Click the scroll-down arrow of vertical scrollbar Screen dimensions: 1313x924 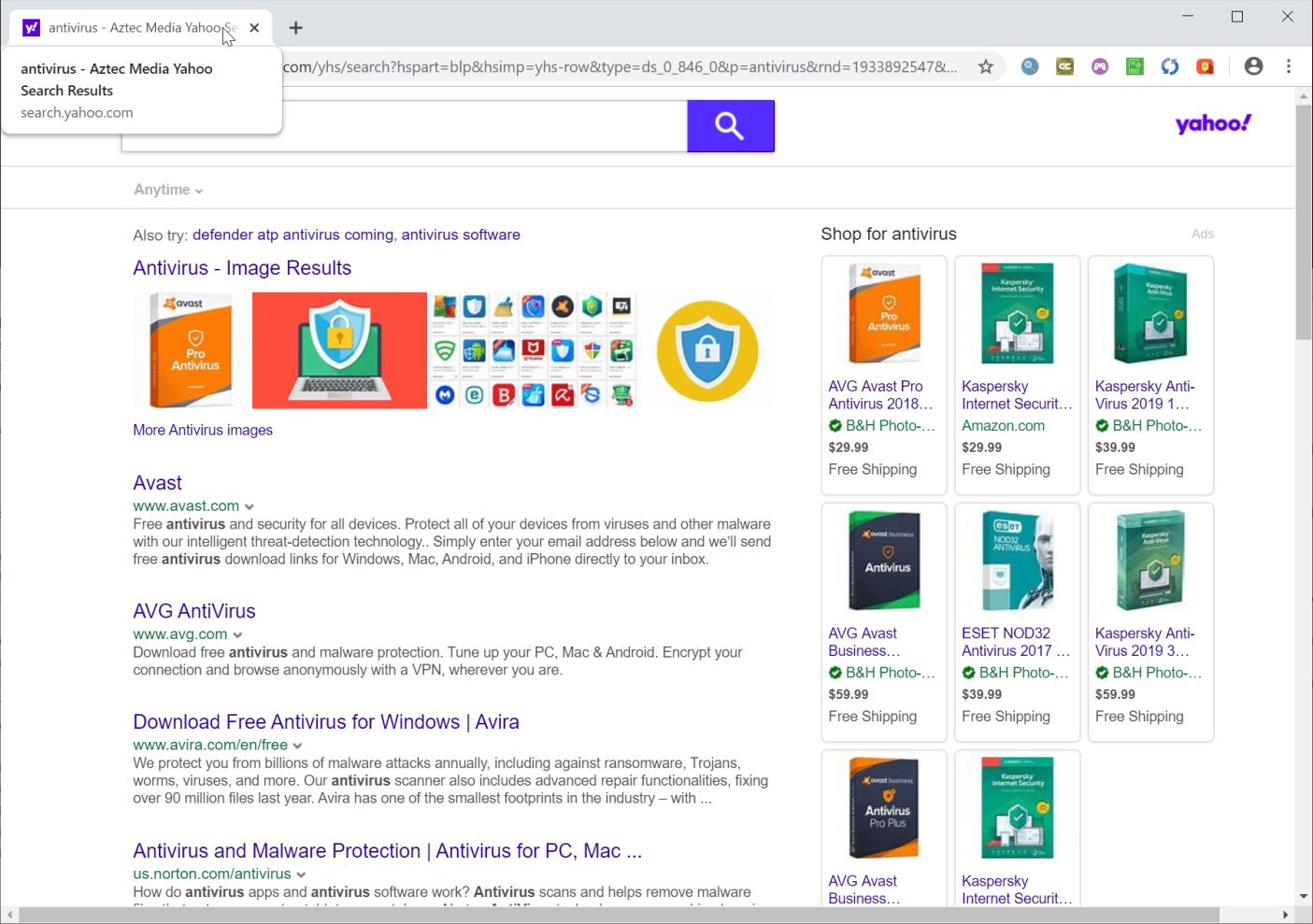click(x=1304, y=897)
